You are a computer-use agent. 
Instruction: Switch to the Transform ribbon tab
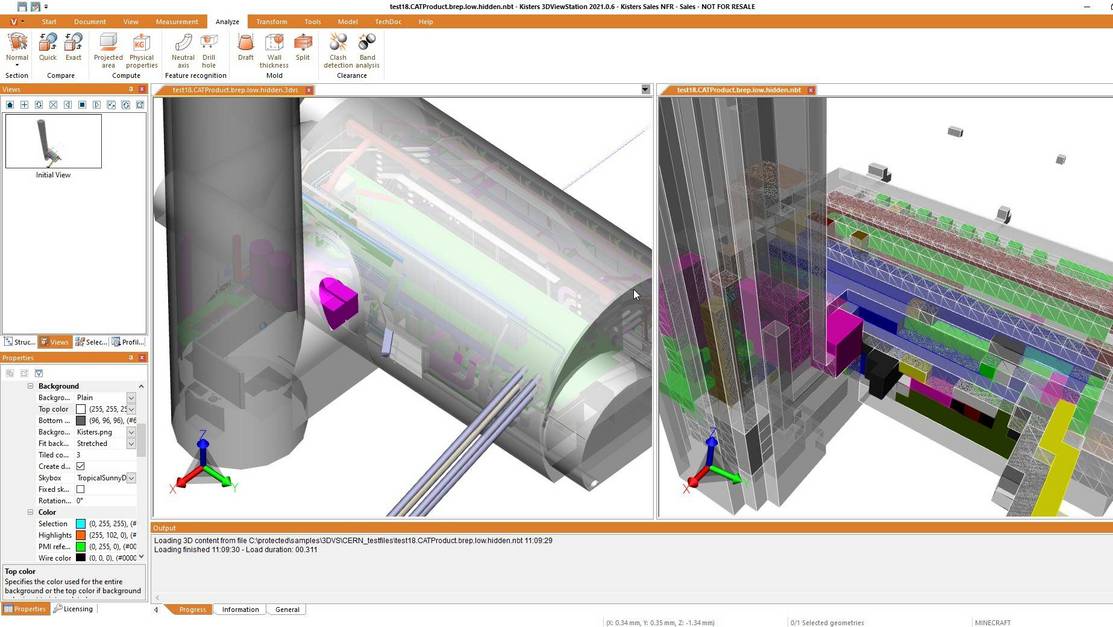[x=272, y=22]
